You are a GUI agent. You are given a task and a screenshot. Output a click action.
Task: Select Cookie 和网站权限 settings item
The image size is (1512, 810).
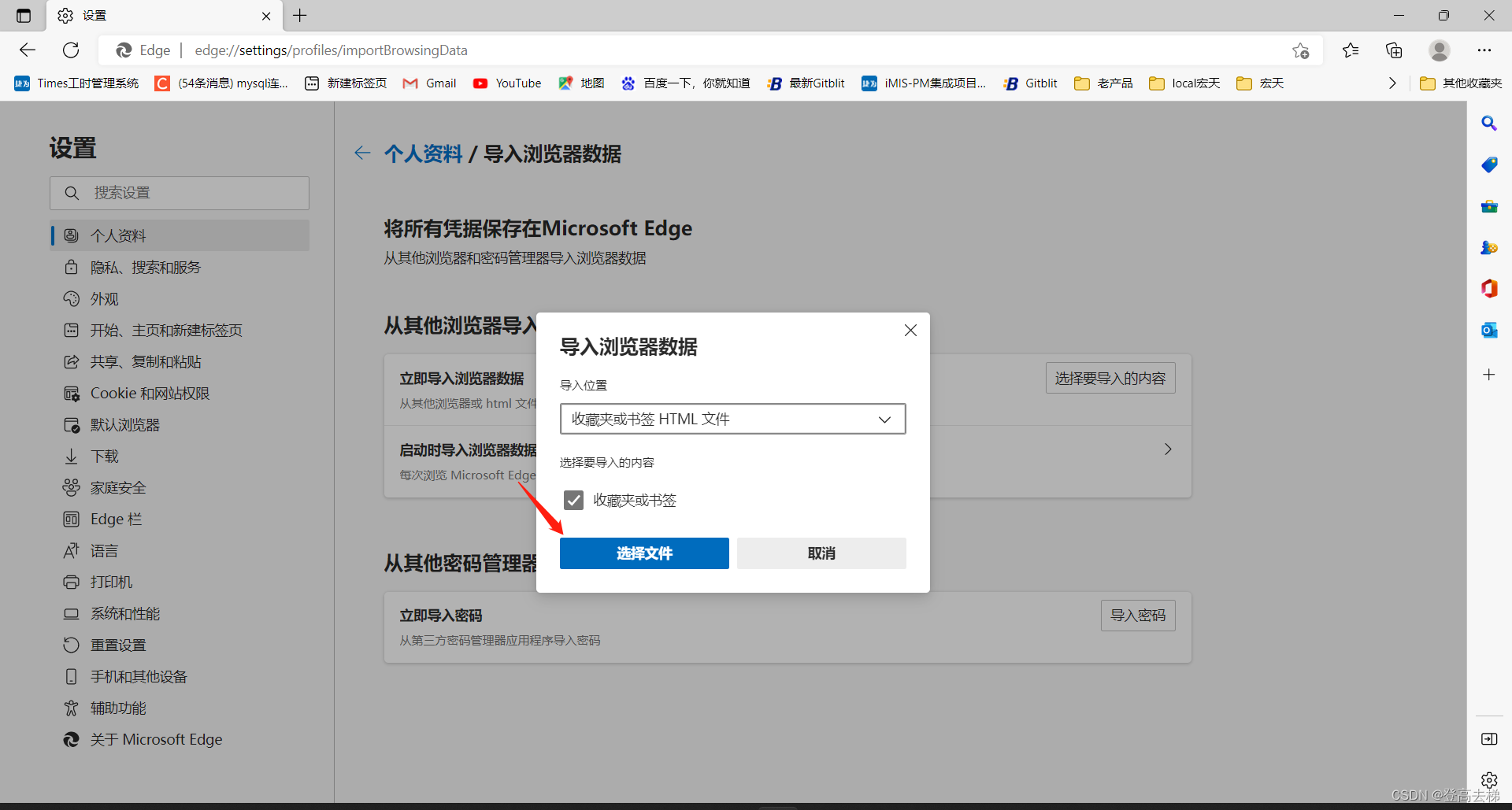tap(180, 394)
